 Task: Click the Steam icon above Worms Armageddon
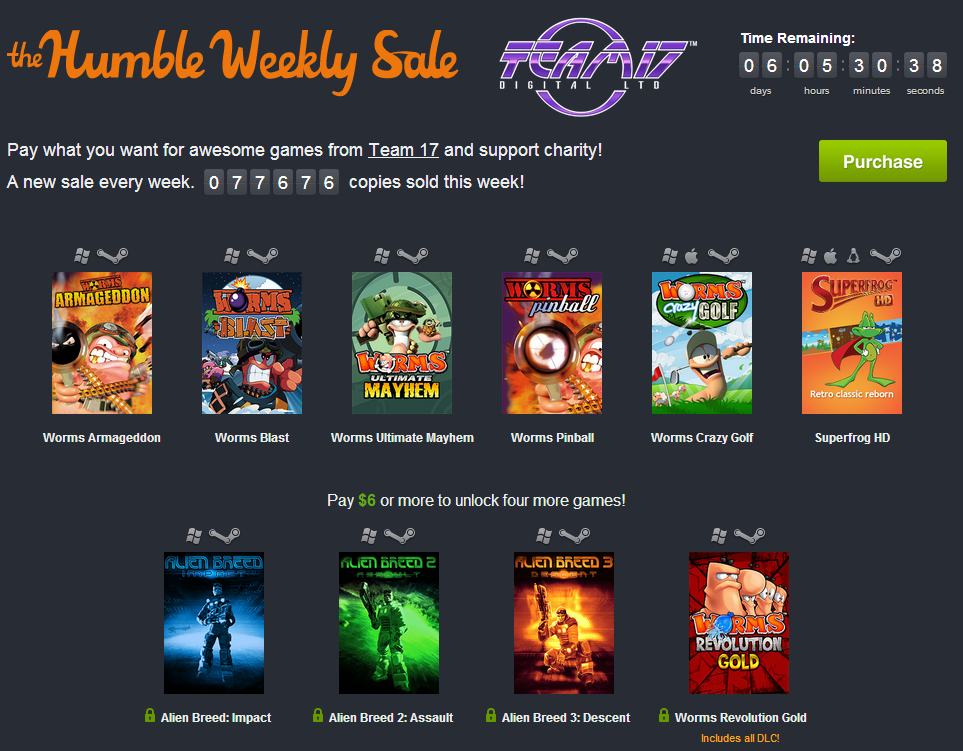coord(112,255)
